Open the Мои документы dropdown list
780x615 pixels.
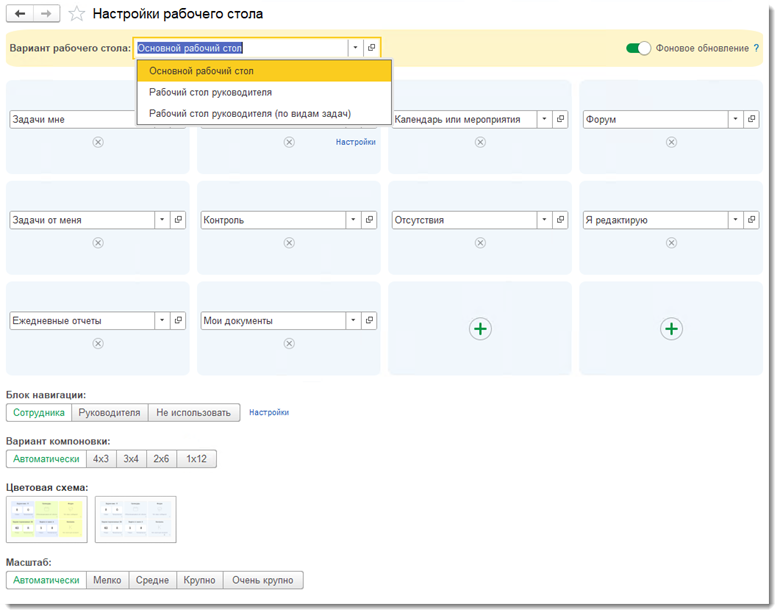tap(354, 321)
